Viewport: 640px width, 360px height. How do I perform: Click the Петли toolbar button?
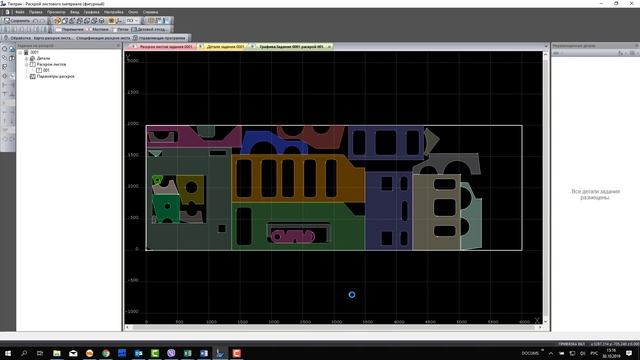coord(120,29)
